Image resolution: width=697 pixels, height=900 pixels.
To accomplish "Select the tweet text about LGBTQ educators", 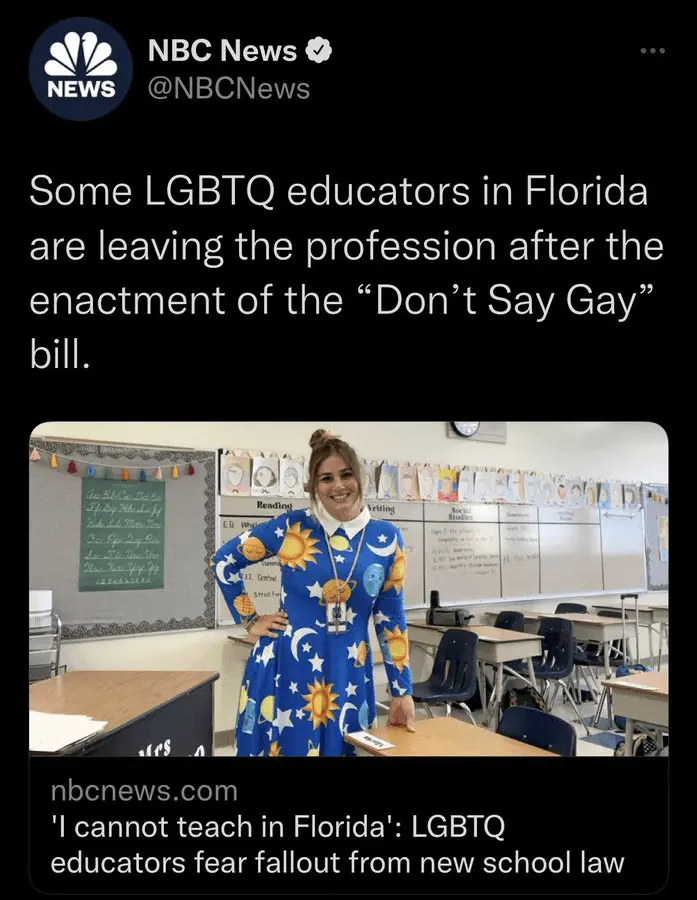I will pyautogui.click(x=346, y=273).
